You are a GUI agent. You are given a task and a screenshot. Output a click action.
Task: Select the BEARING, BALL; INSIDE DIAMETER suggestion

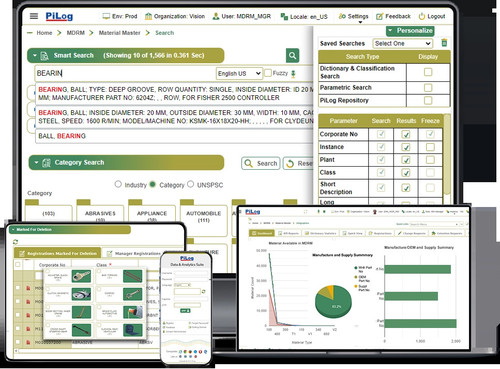click(x=175, y=117)
